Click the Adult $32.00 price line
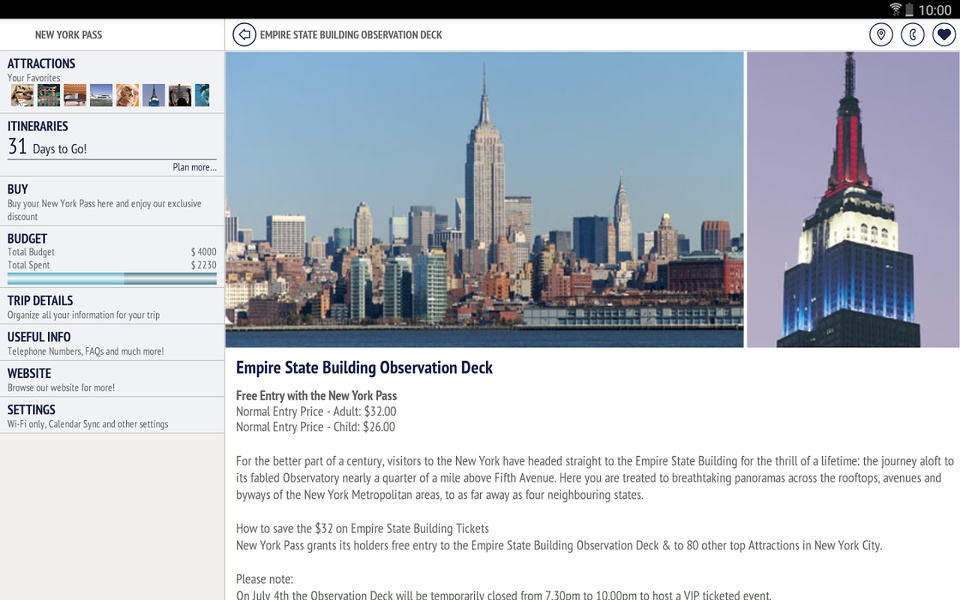Image resolution: width=960 pixels, height=600 pixels. (x=316, y=411)
